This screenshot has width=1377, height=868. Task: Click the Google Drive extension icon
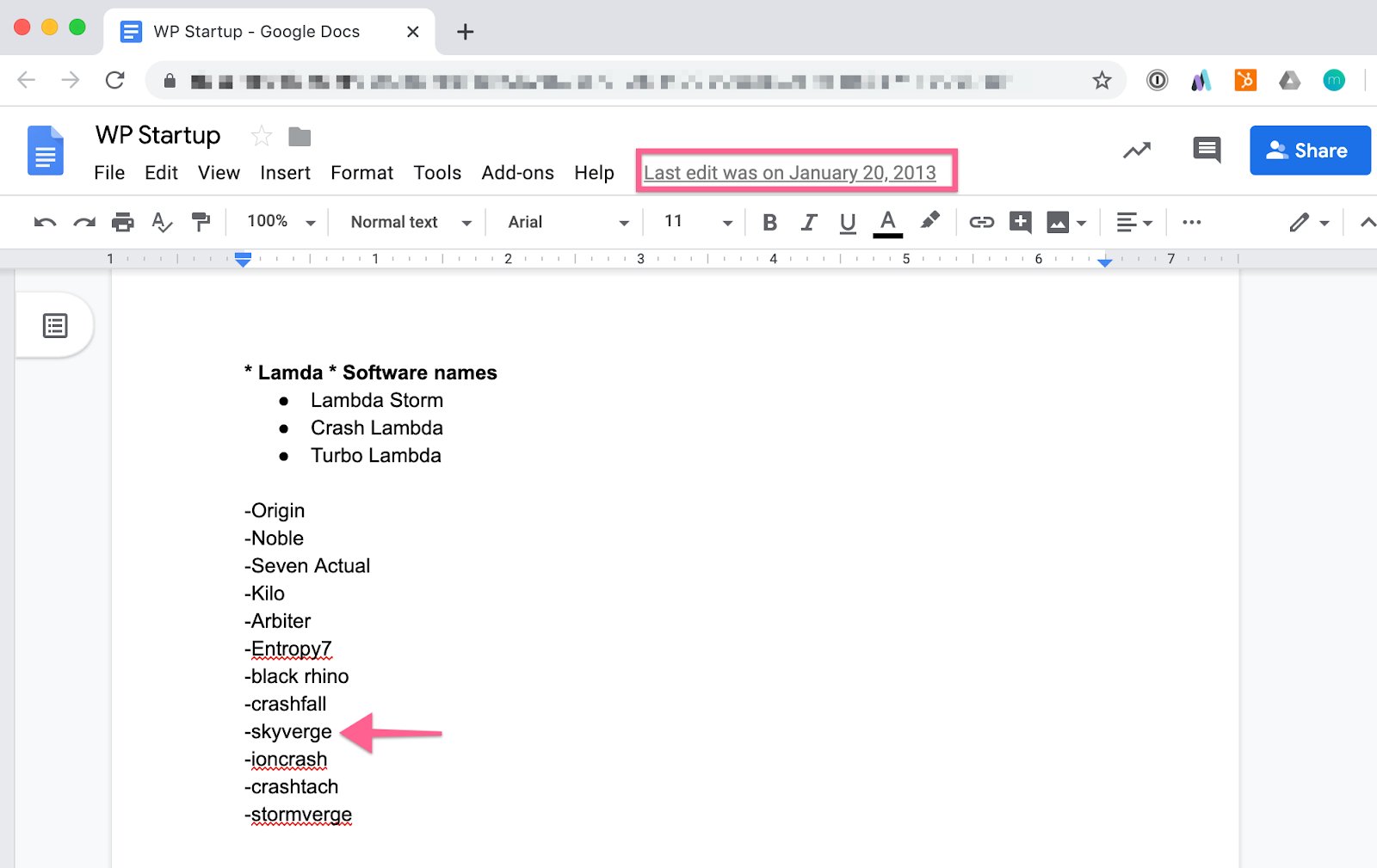pyautogui.click(x=1289, y=81)
